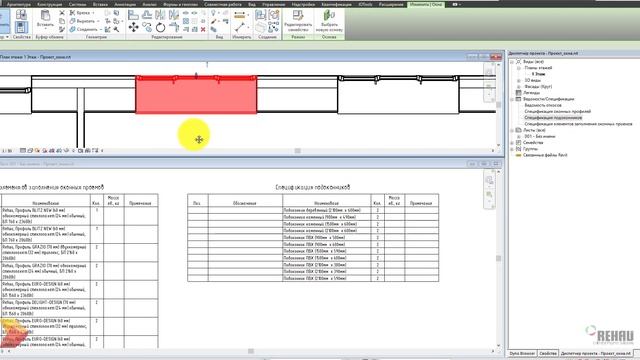Open the Вставка ribbon tab
The height and width of the screenshot is (360, 640).
point(100,4)
